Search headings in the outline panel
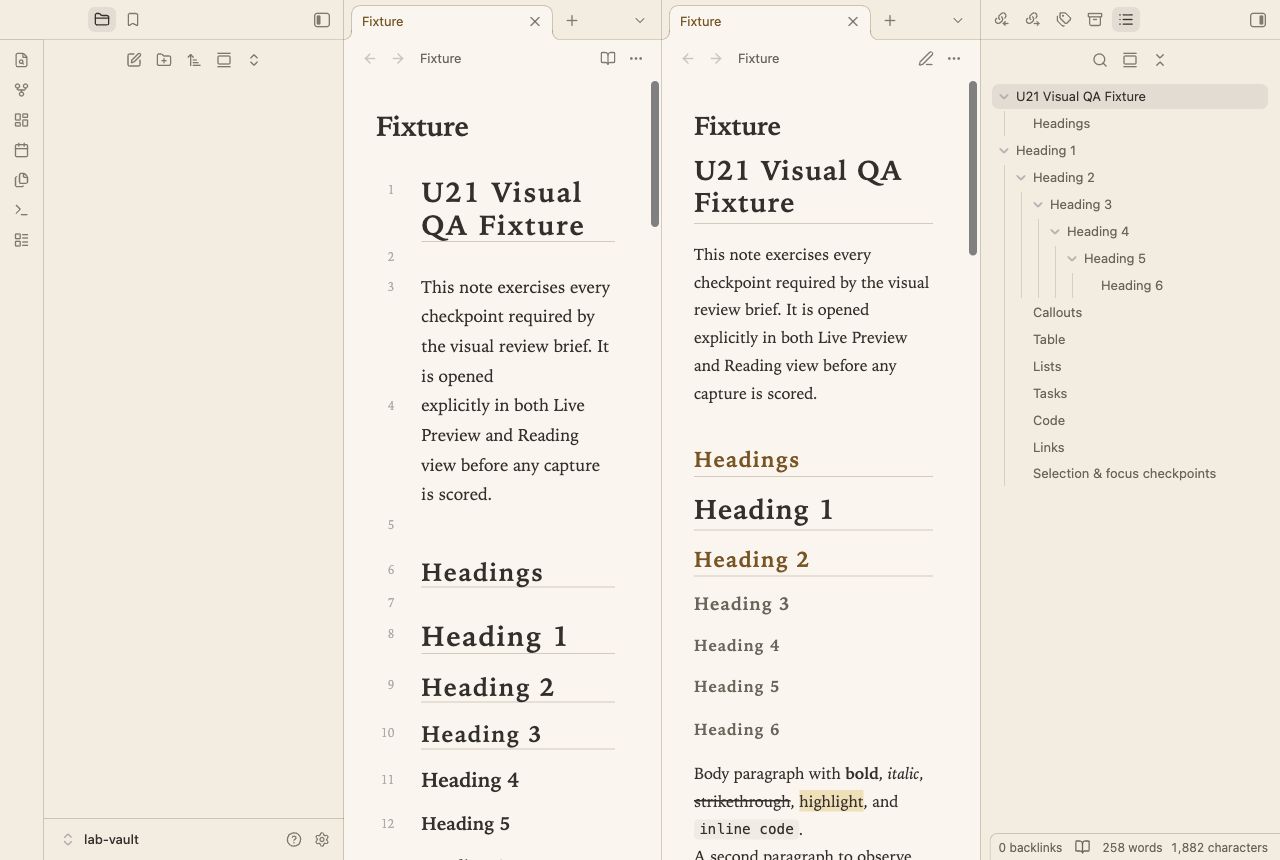1280x860 pixels. [1100, 60]
